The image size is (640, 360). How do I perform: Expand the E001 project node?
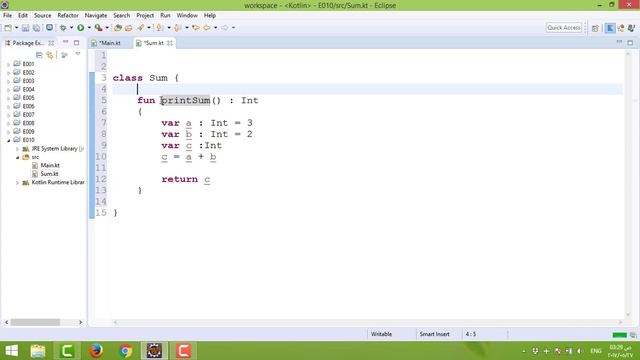click(9, 64)
